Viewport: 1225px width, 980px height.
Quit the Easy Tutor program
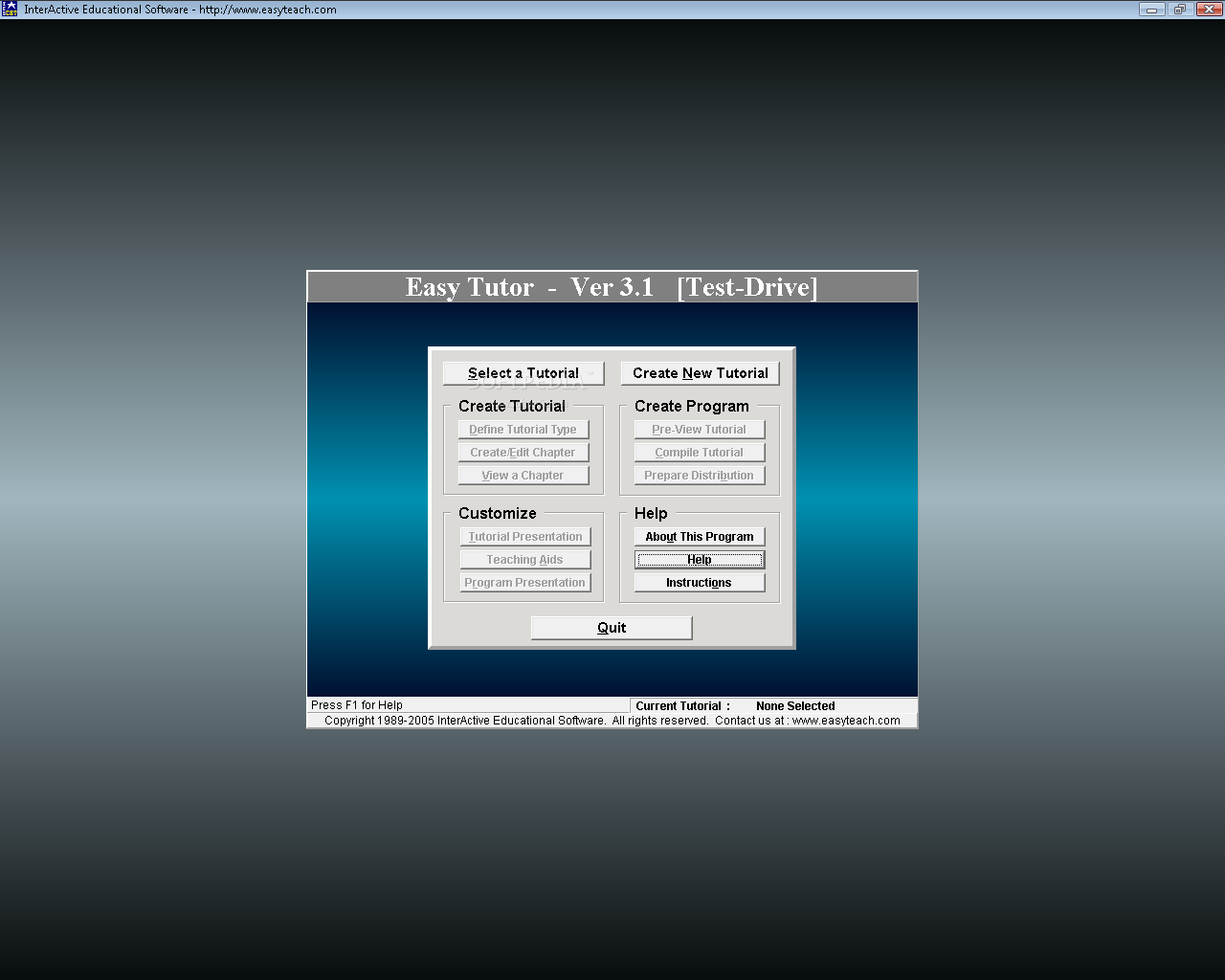click(612, 628)
